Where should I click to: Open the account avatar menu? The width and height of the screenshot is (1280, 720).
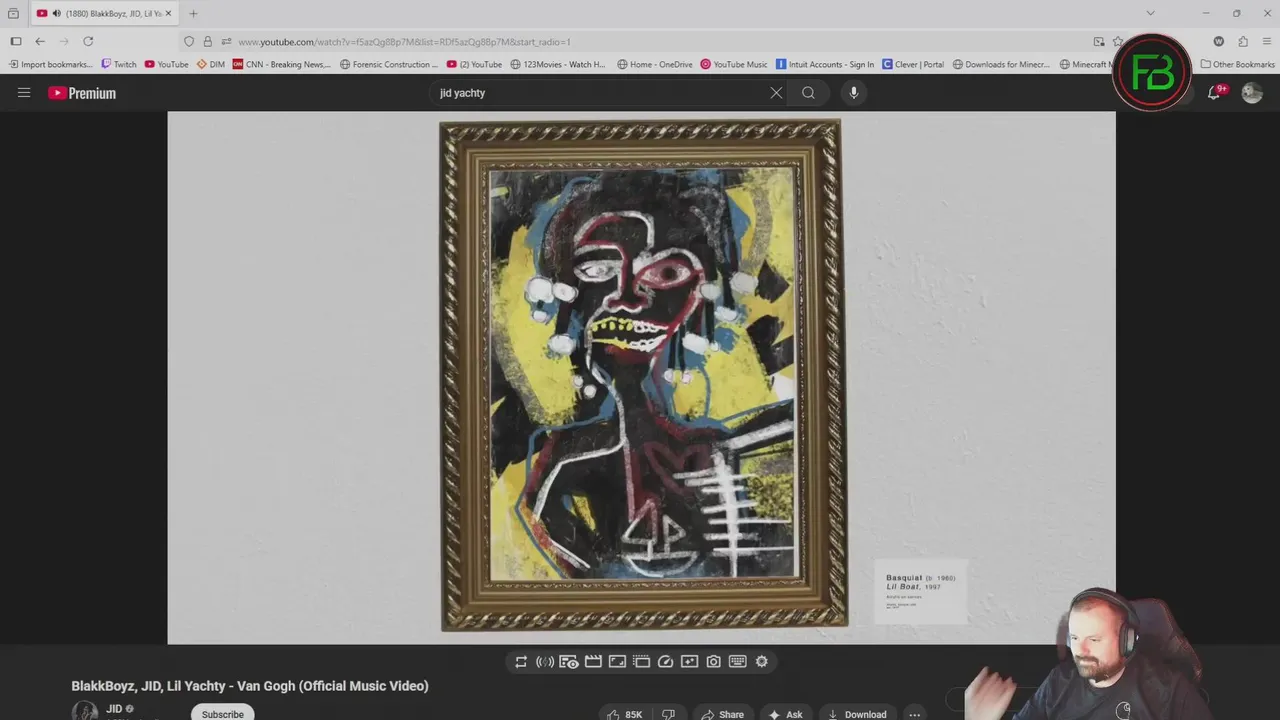click(x=1252, y=93)
